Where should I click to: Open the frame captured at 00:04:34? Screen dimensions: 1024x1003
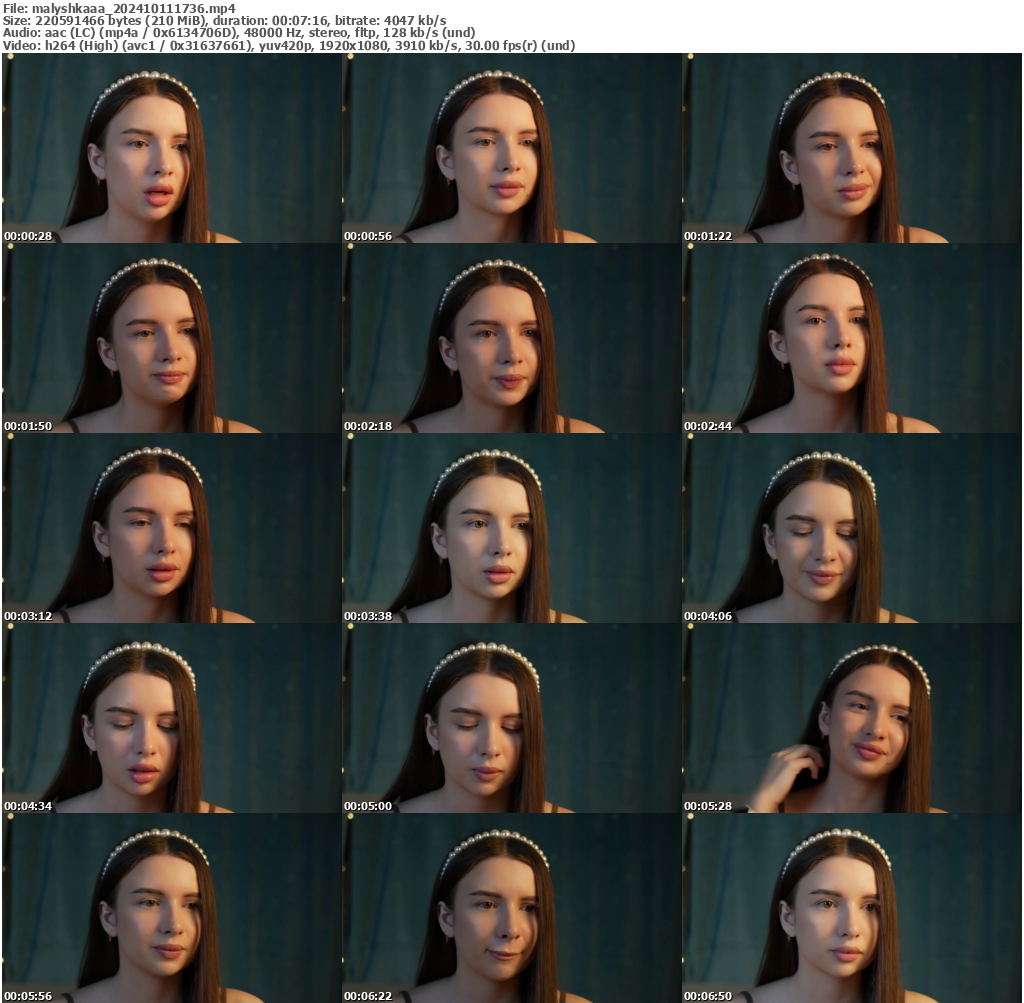click(172, 718)
